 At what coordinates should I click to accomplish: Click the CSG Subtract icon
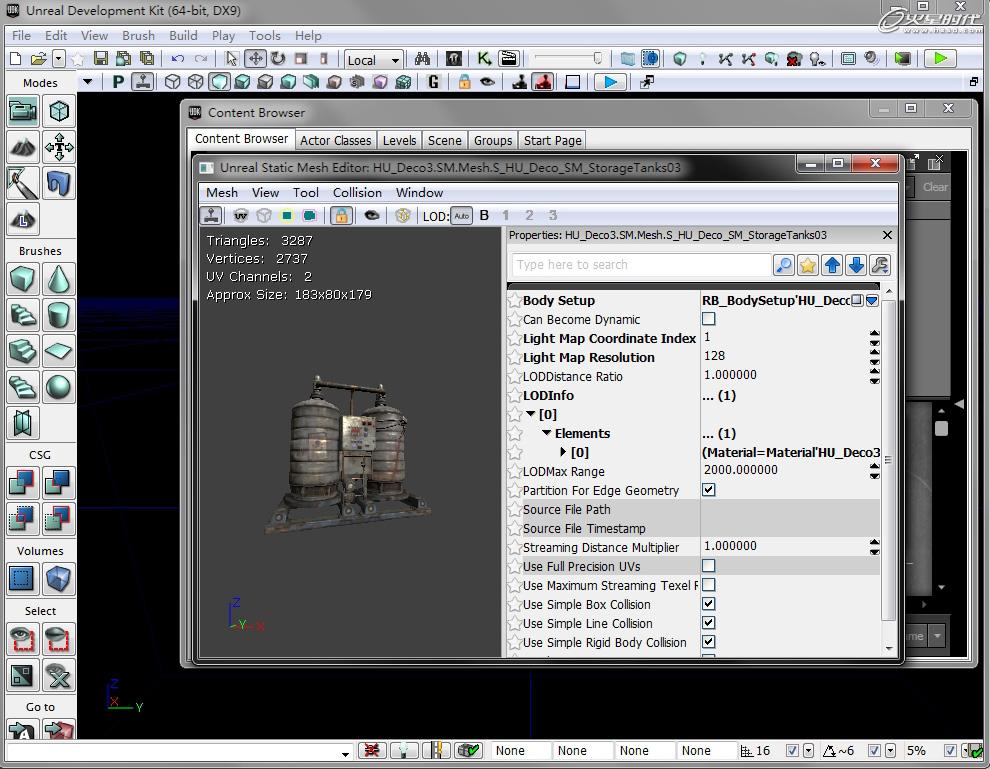pos(59,482)
